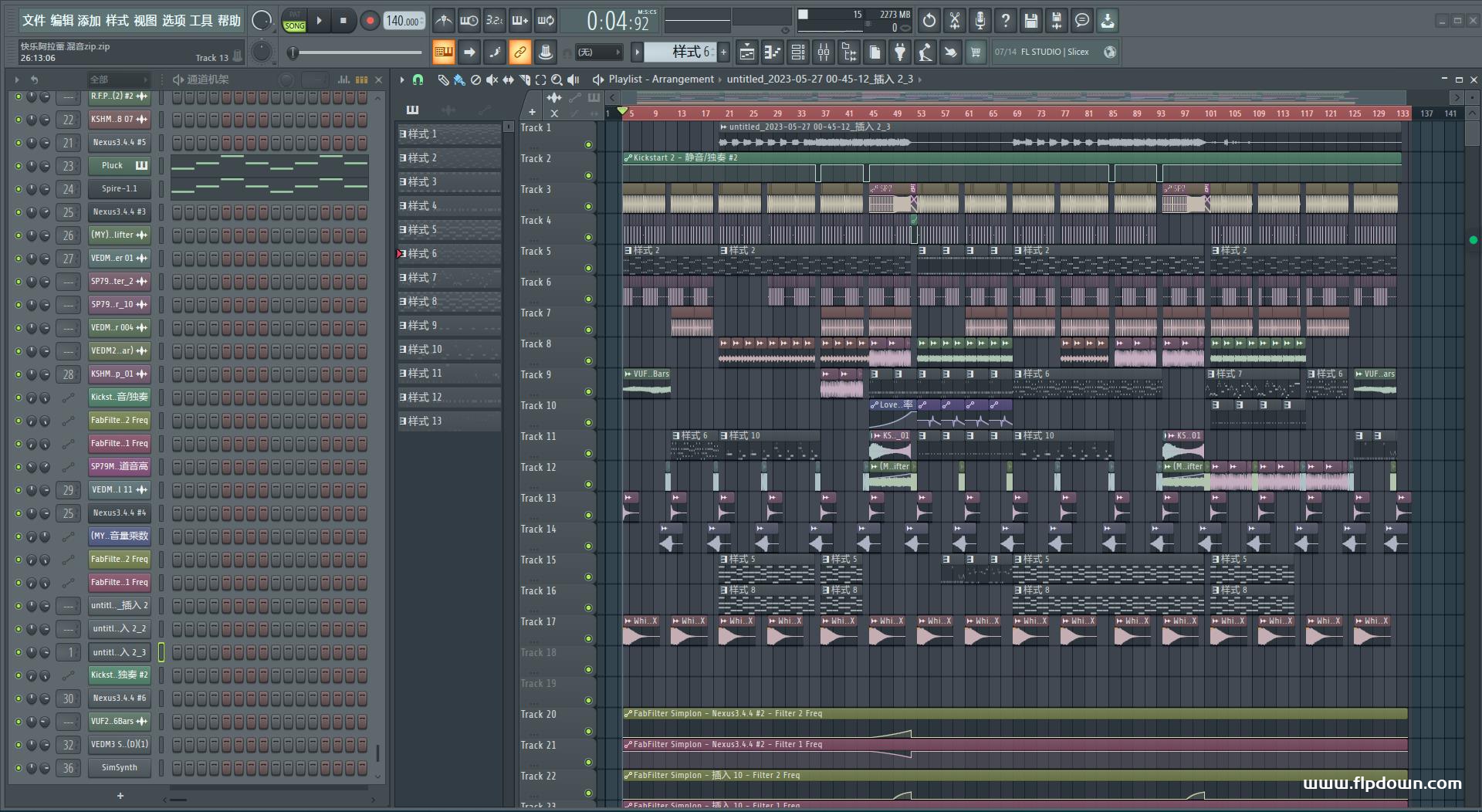Viewport: 1482px width, 812px height.
Task: Select the Paint brush tool in playlist
Action: tap(459, 80)
